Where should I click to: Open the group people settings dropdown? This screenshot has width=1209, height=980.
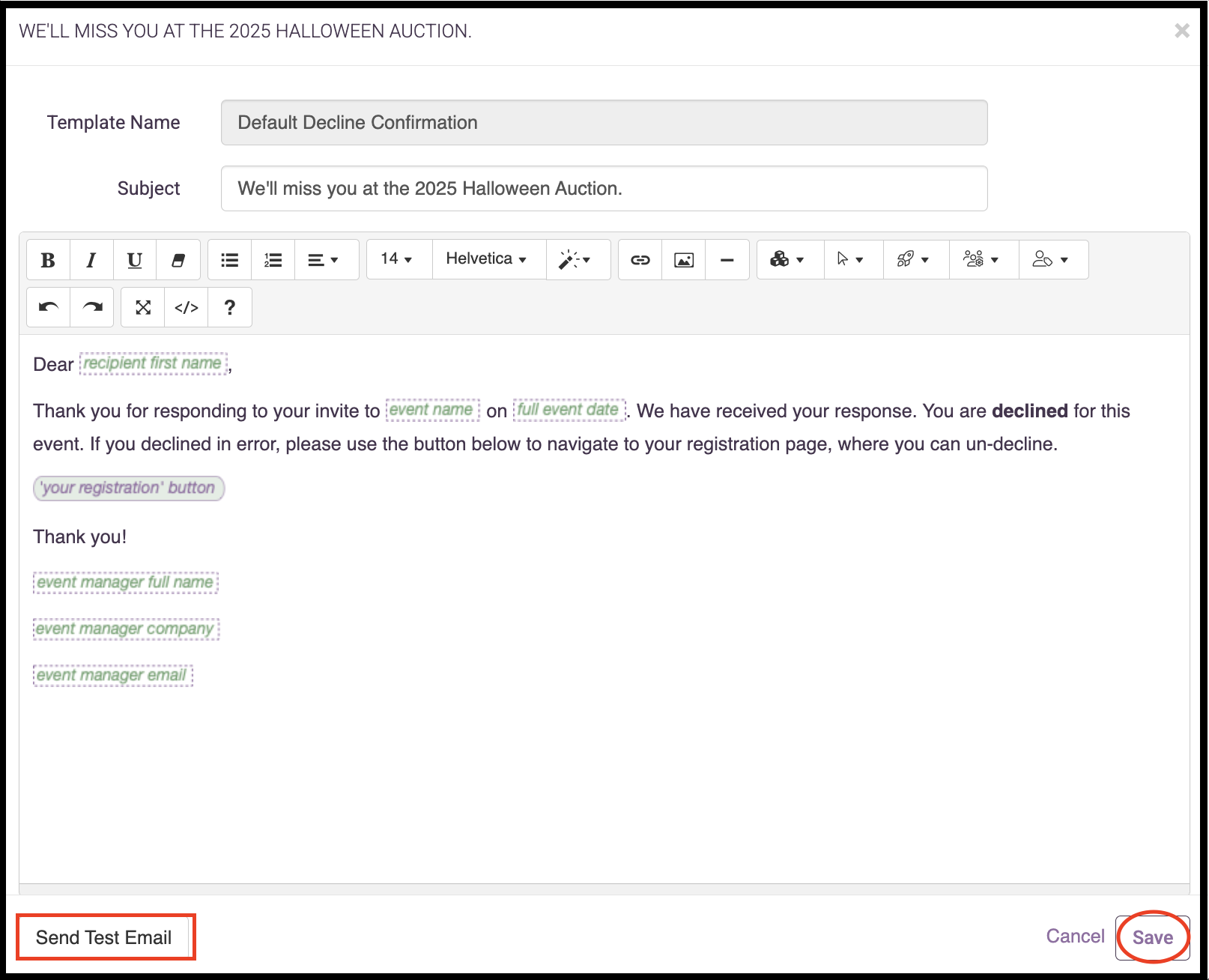(x=984, y=259)
